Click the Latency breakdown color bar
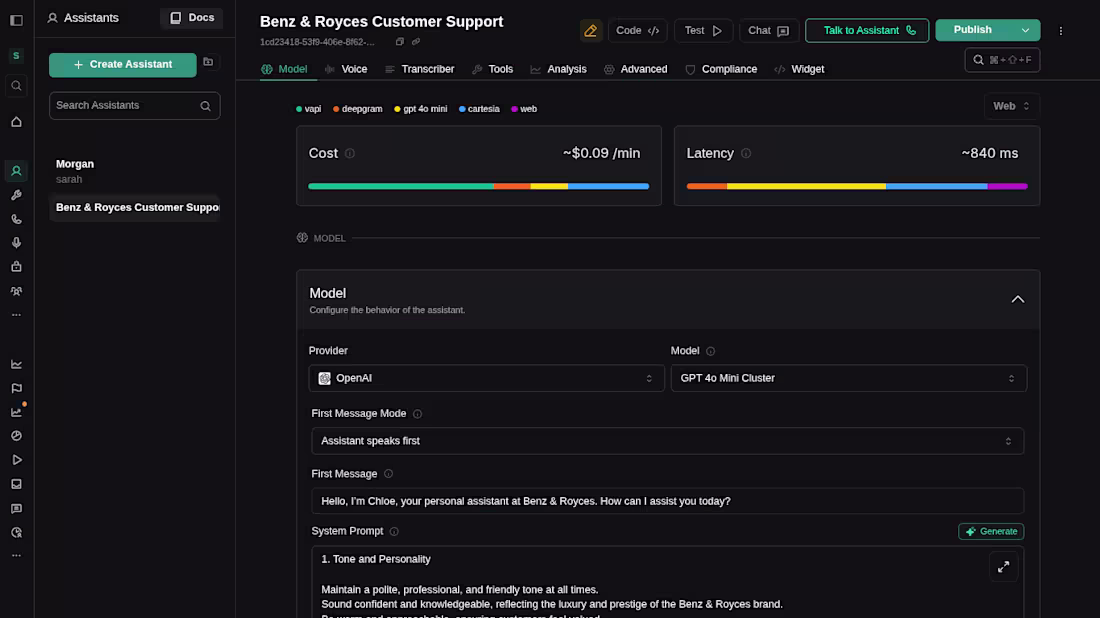Image resolution: width=1100 pixels, height=618 pixels. tap(857, 187)
